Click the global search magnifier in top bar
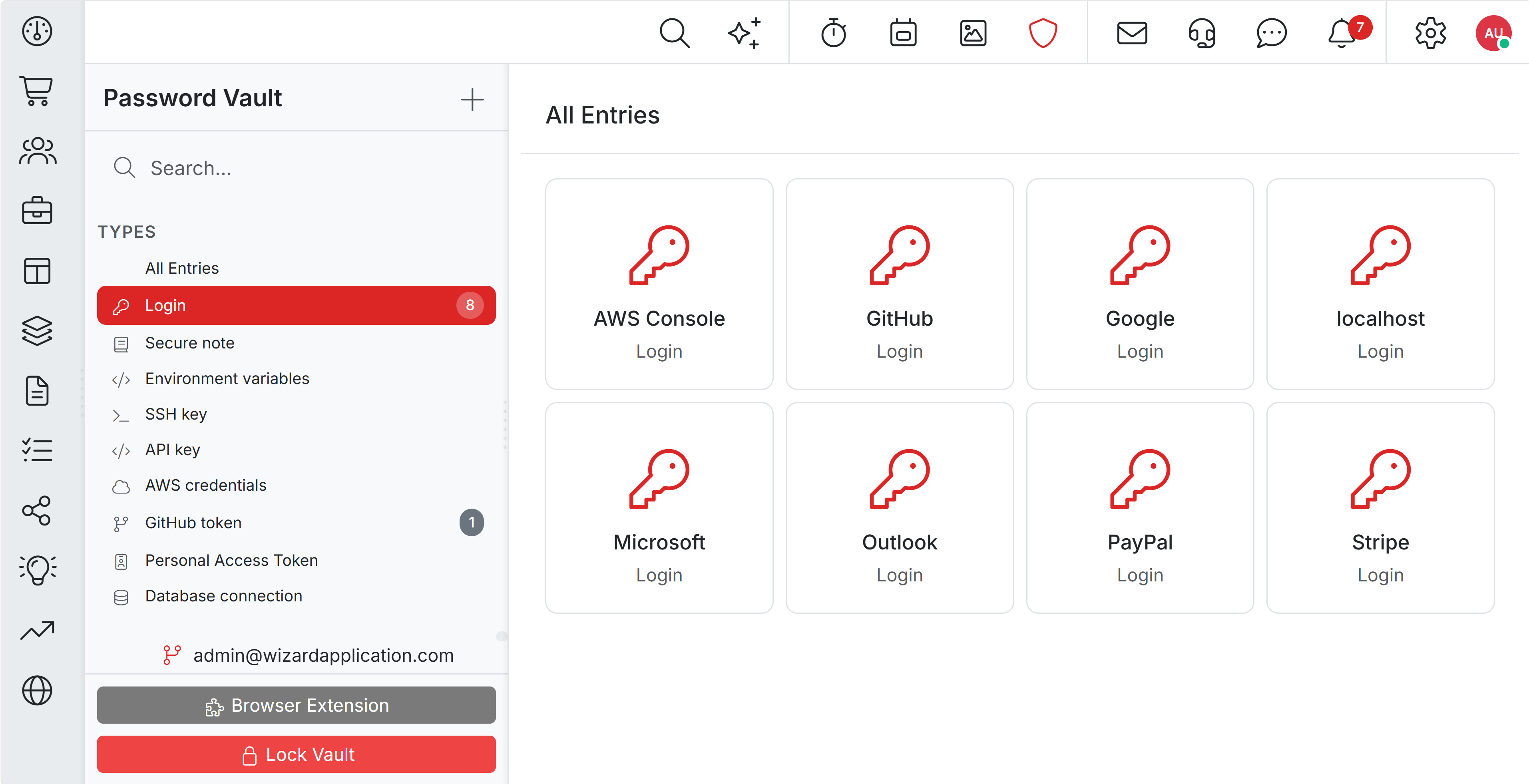1529x784 pixels. (x=674, y=33)
